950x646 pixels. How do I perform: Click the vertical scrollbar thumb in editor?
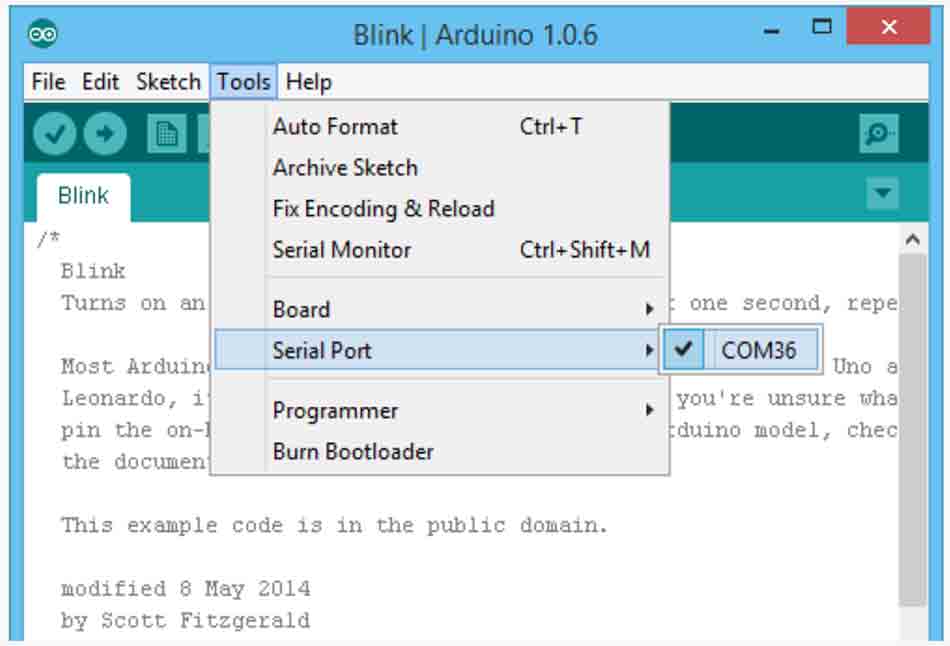click(912, 430)
